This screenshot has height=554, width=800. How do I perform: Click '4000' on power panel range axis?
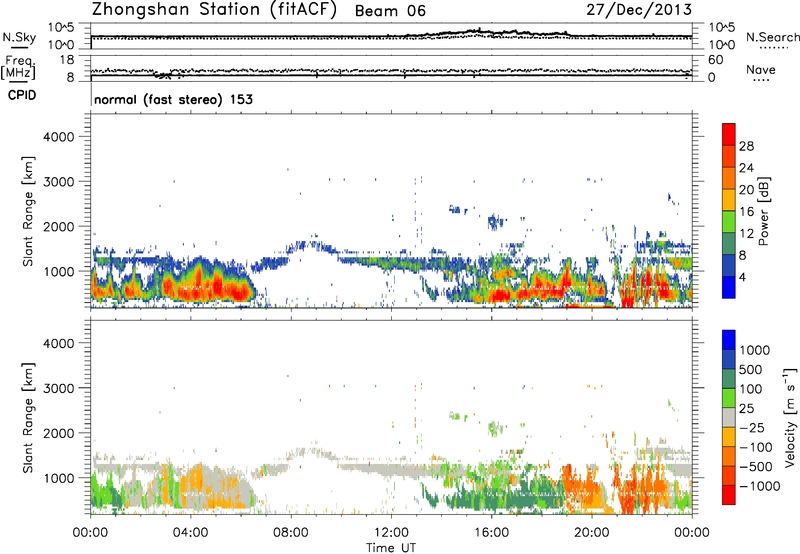tap(59, 137)
